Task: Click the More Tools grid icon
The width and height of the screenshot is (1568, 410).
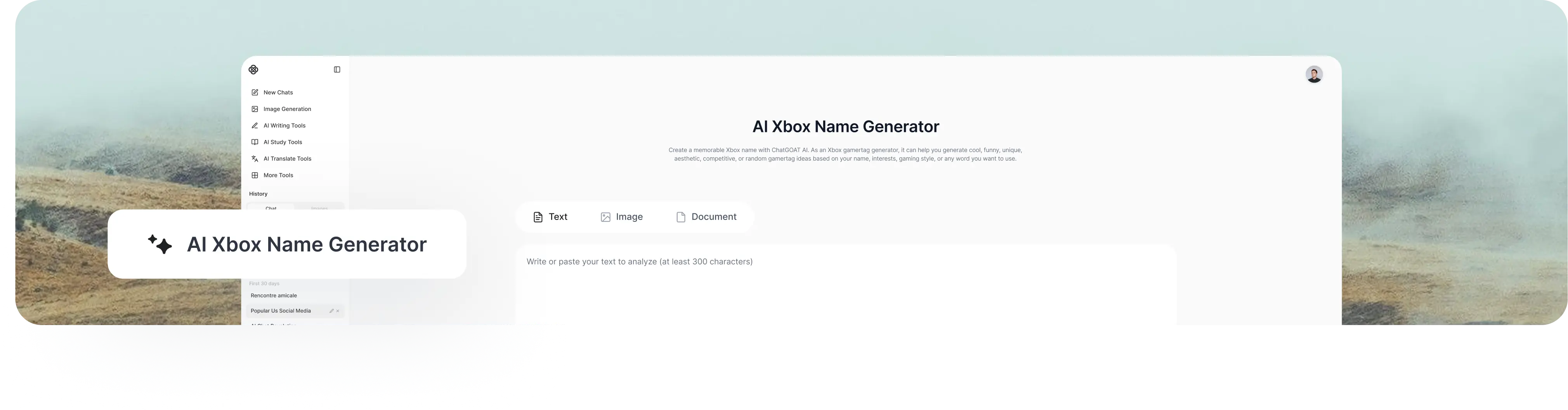Action: tap(255, 175)
